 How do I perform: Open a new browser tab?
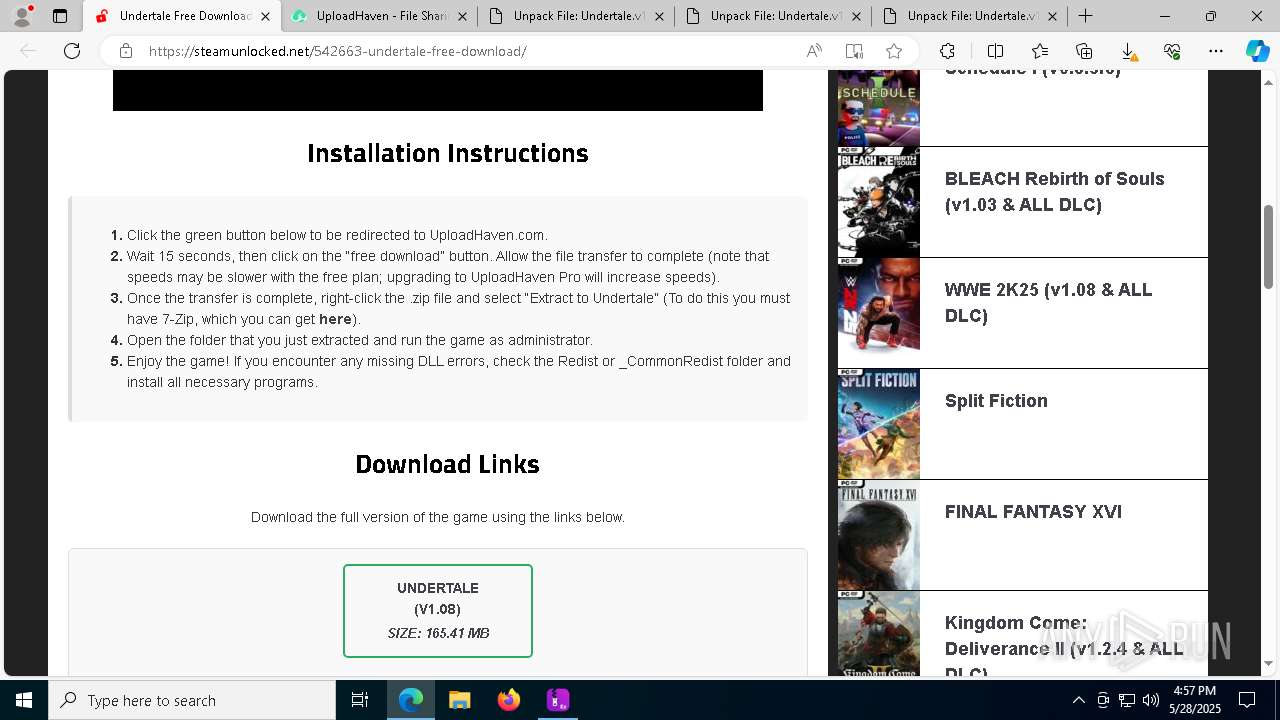[1085, 16]
